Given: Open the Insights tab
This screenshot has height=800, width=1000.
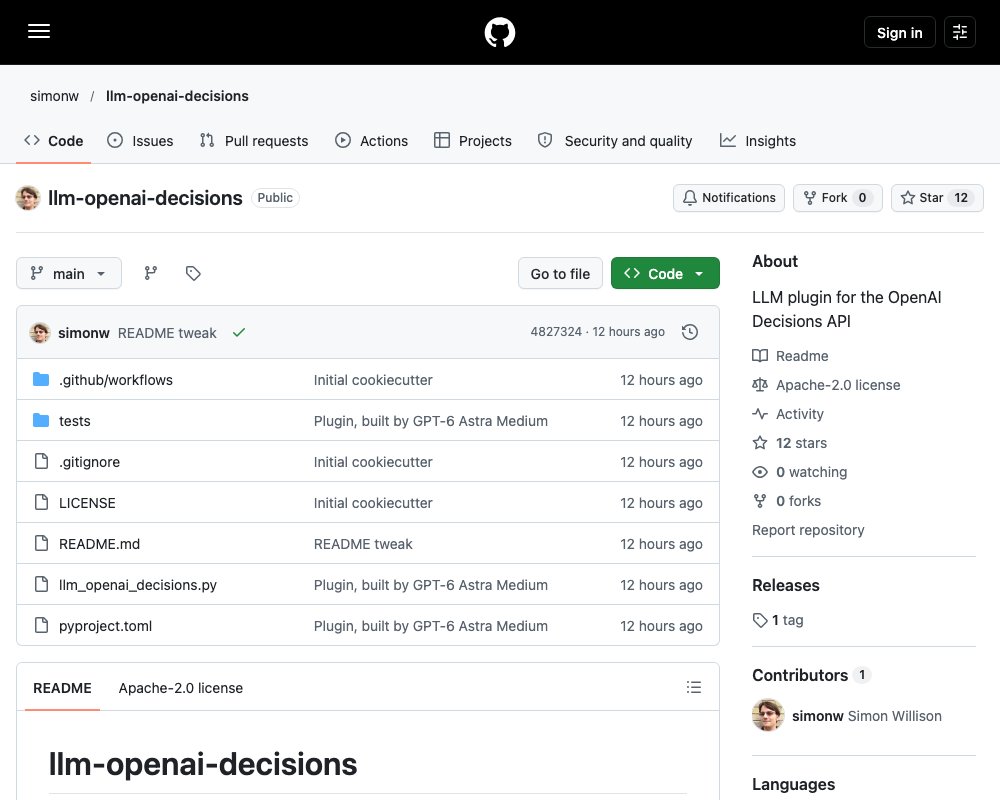Looking at the screenshot, I should pyautogui.click(x=758, y=140).
